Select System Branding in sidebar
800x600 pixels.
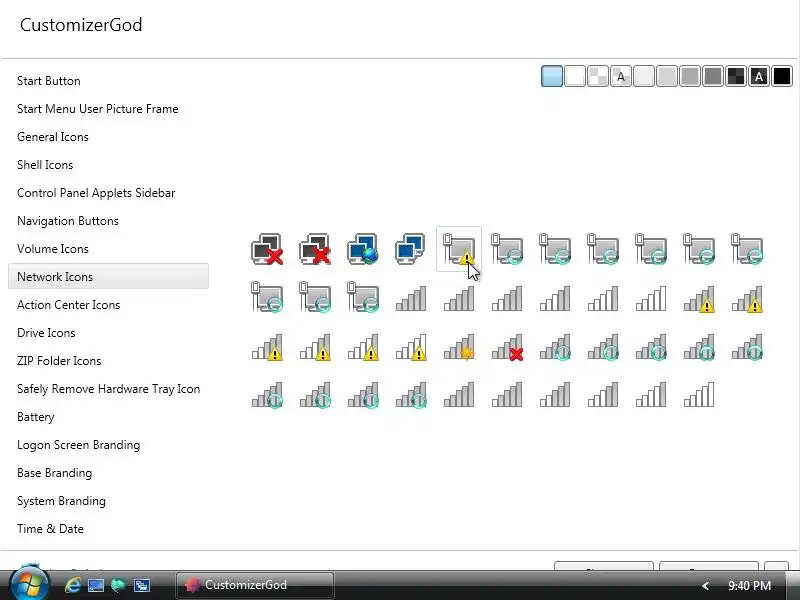pos(61,501)
